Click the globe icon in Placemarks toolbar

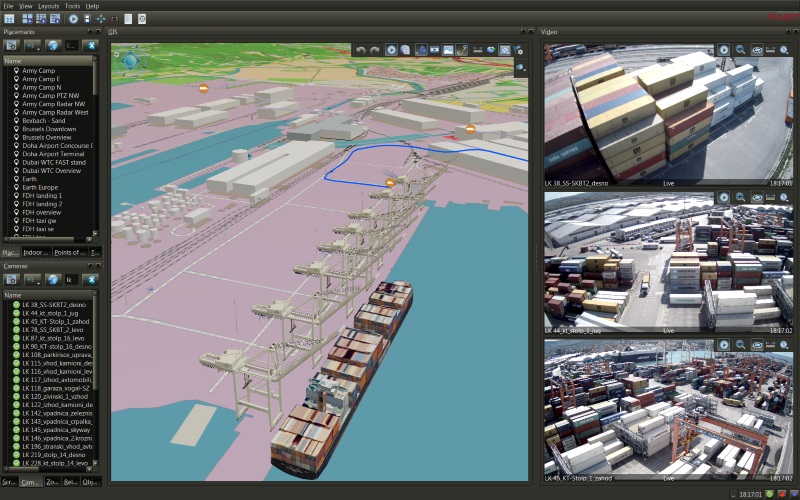[53, 45]
